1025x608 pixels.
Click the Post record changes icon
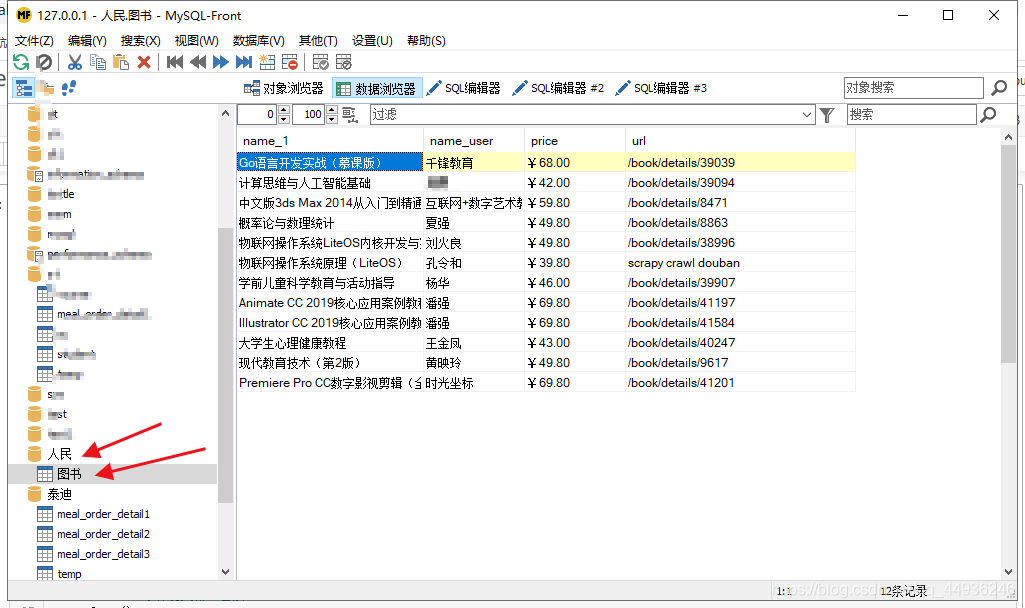tap(320, 62)
